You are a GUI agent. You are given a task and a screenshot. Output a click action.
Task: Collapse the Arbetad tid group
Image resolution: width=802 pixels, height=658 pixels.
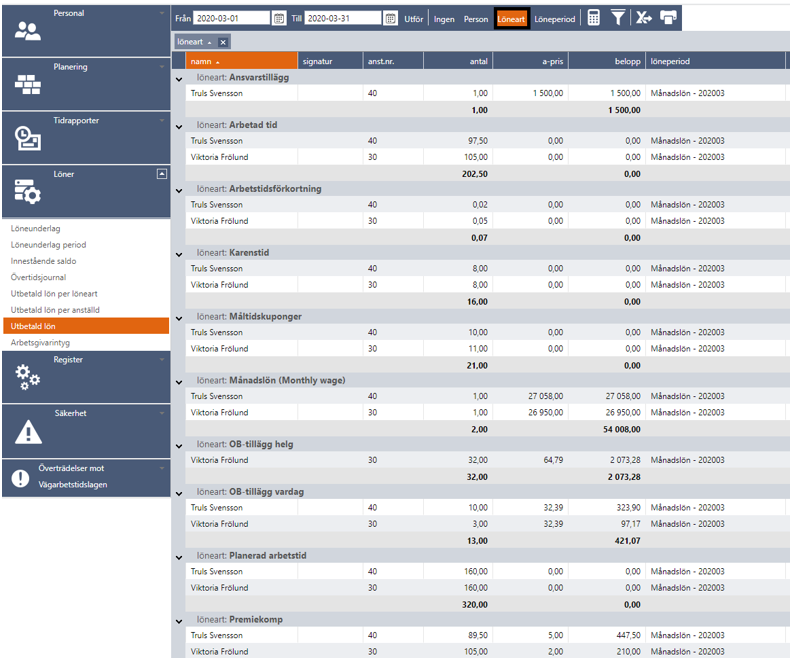(x=179, y=127)
